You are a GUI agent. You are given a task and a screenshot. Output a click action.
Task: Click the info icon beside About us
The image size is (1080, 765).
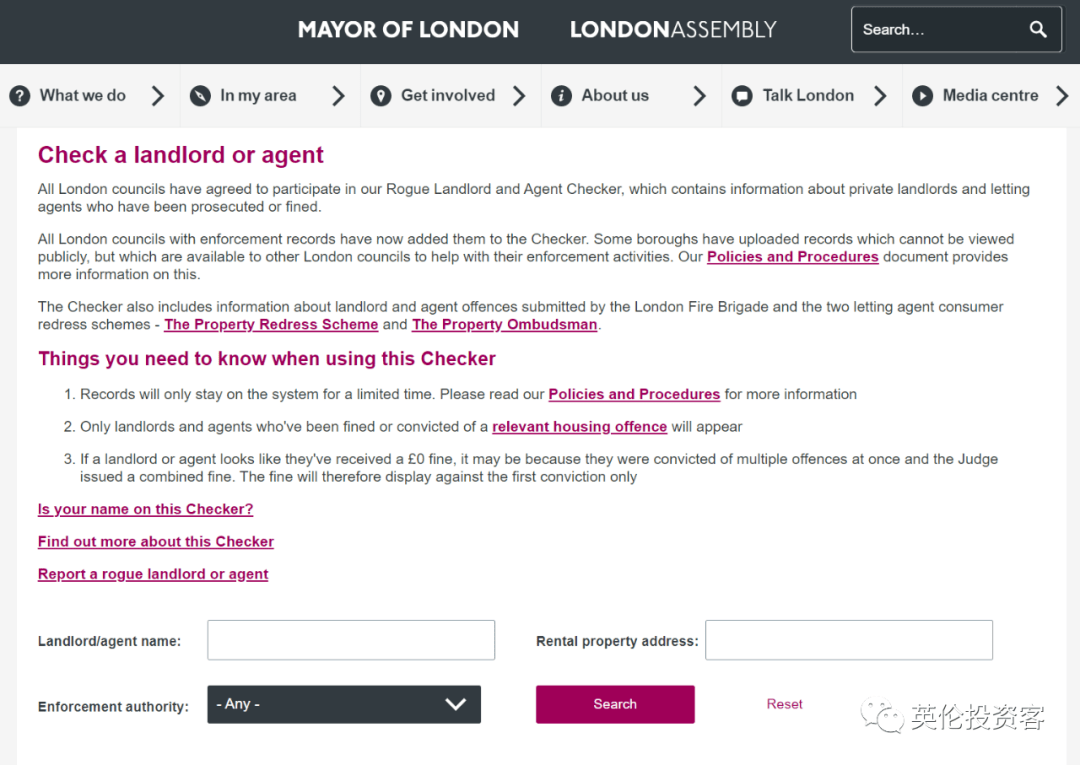coord(561,96)
